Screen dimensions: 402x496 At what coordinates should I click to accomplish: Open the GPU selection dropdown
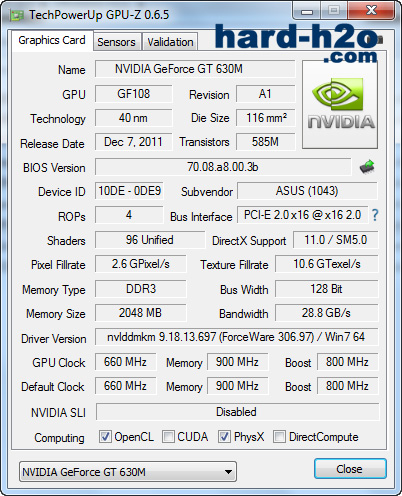pyautogui.click(x=128, y=472)
